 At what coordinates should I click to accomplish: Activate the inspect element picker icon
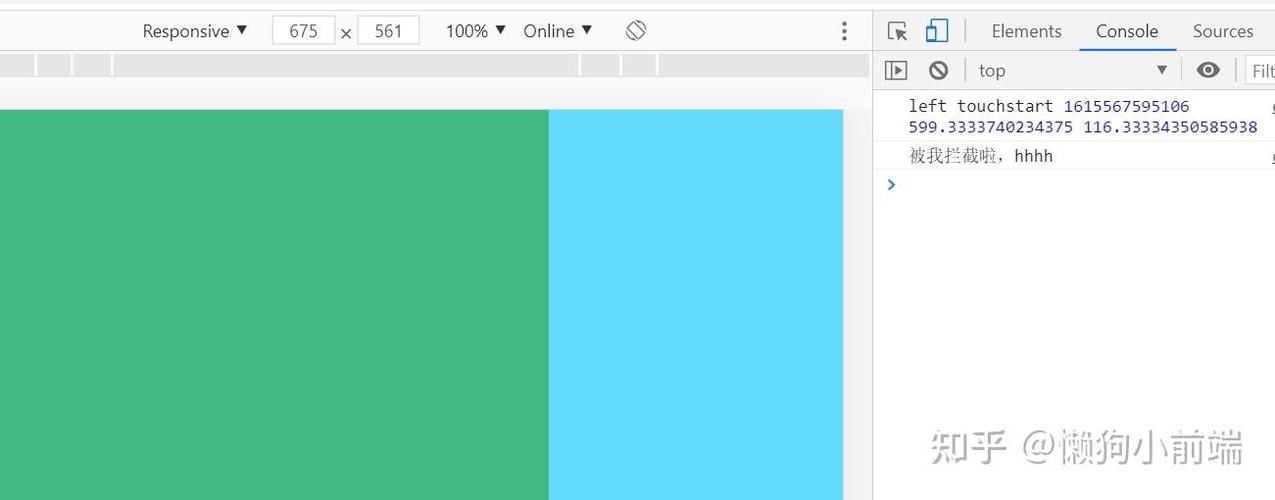coord(897,31)
